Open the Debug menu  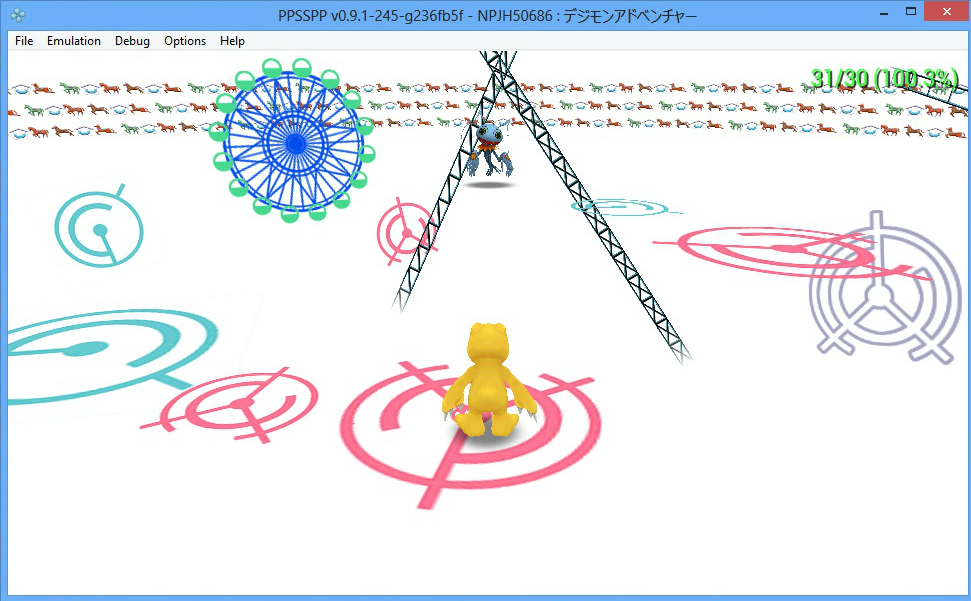tap(132, 41)
